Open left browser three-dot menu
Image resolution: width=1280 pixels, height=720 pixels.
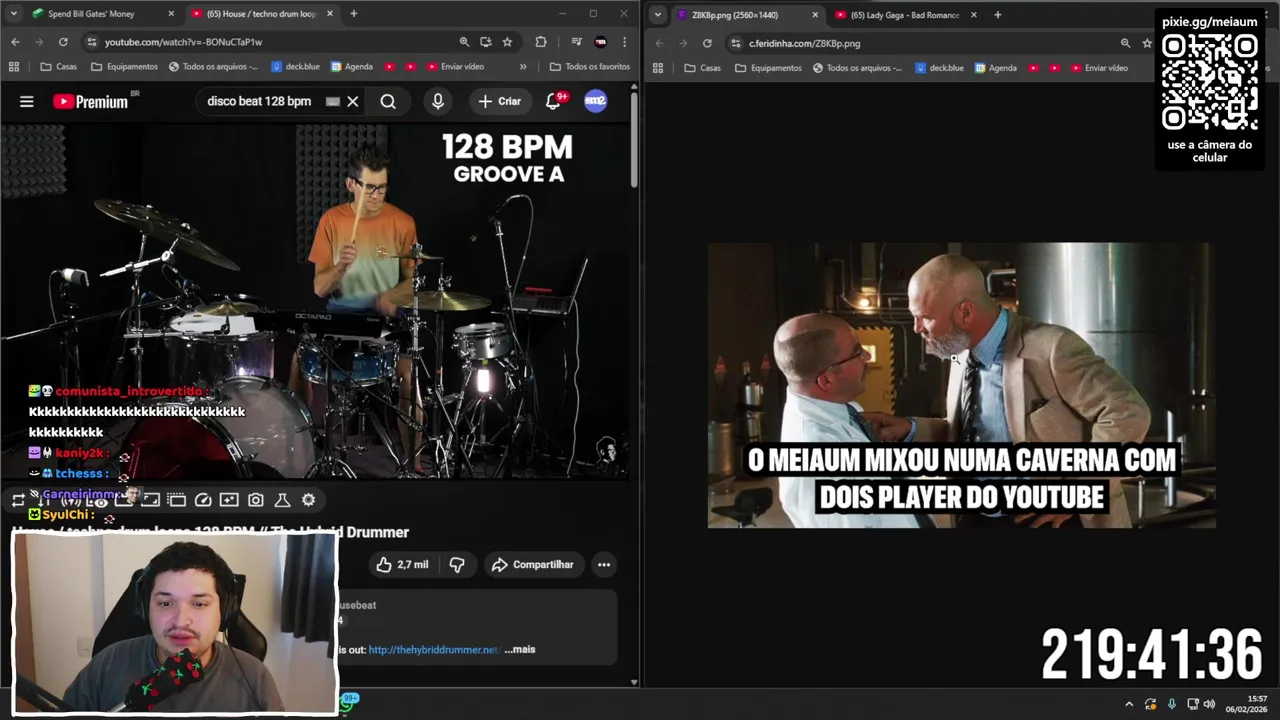tap(625, 42)
